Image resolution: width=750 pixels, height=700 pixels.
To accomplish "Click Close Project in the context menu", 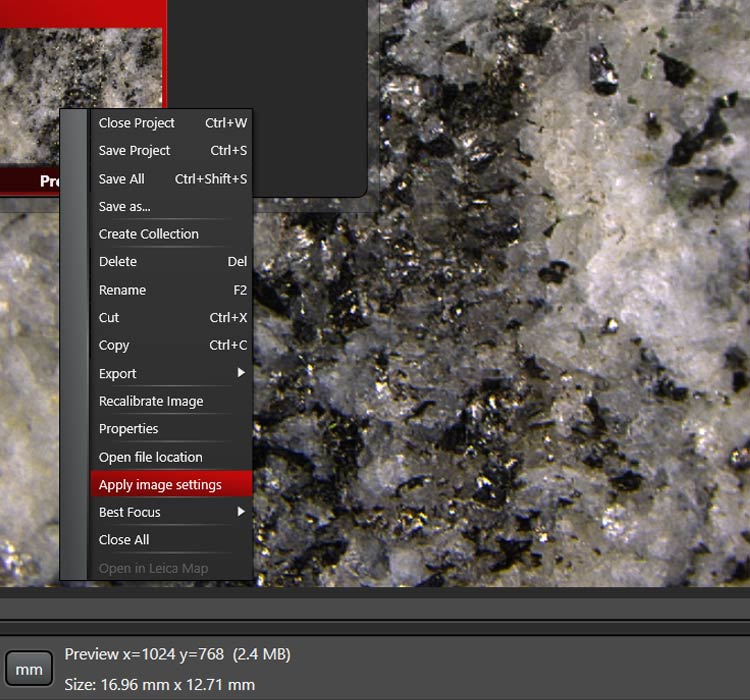I will coord(137,123).
